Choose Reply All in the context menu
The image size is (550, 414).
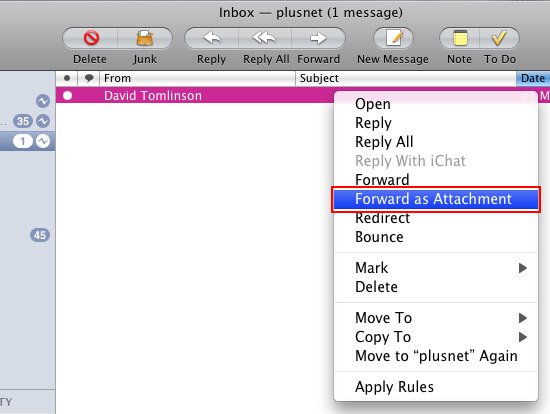tap(436, 142)
